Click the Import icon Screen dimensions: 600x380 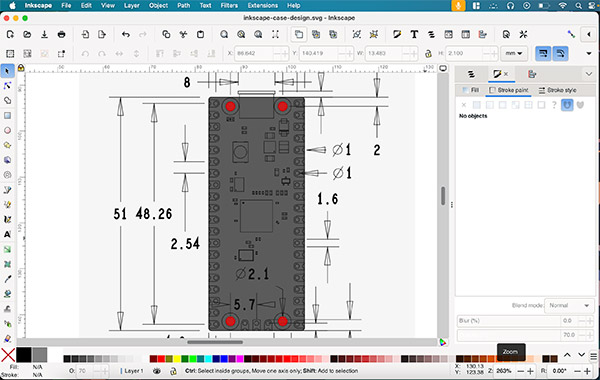point(85,34)
